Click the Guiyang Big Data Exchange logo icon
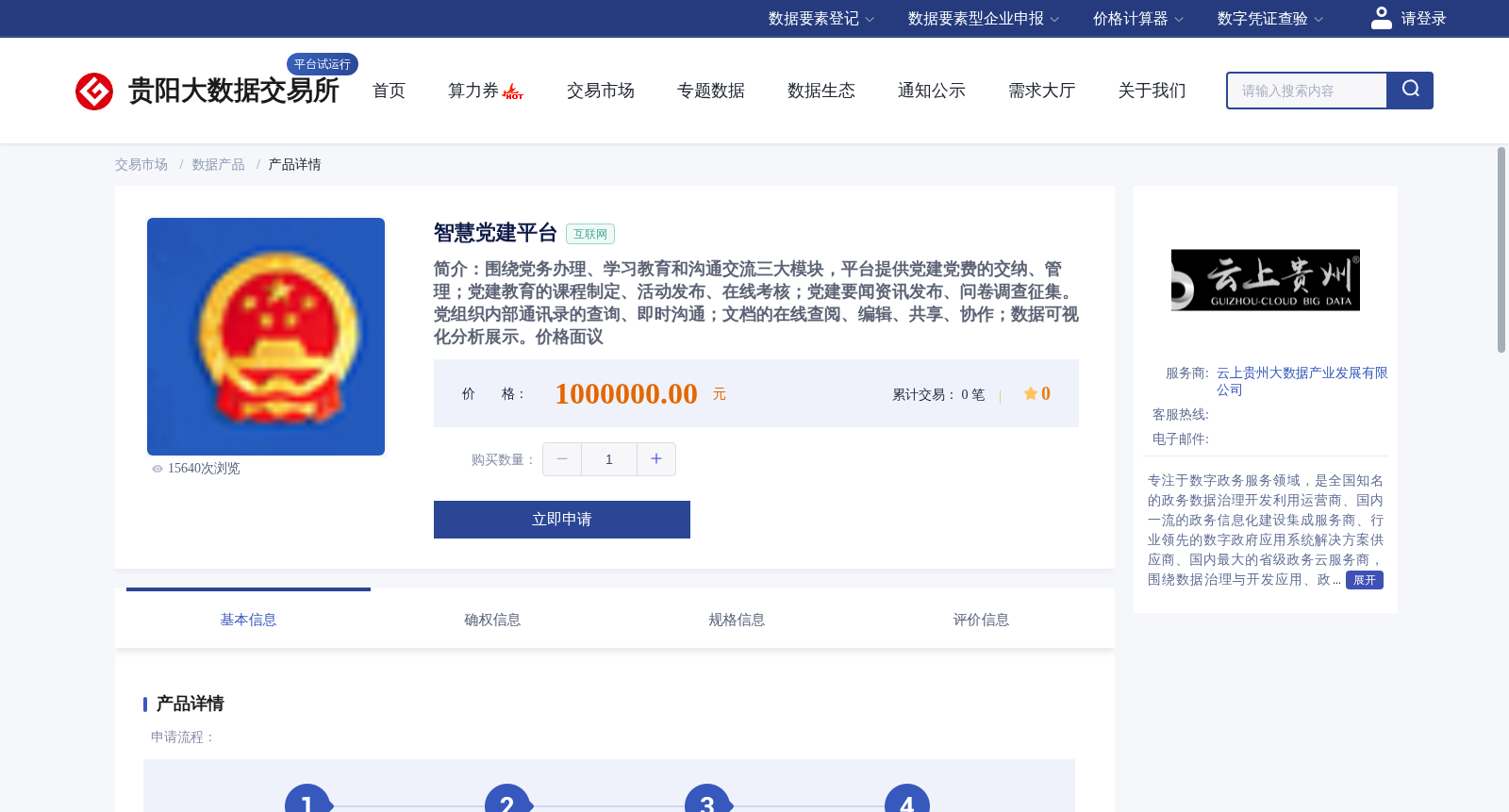The height and width of the screenshot is (812, 1509). tap(94, 91)
